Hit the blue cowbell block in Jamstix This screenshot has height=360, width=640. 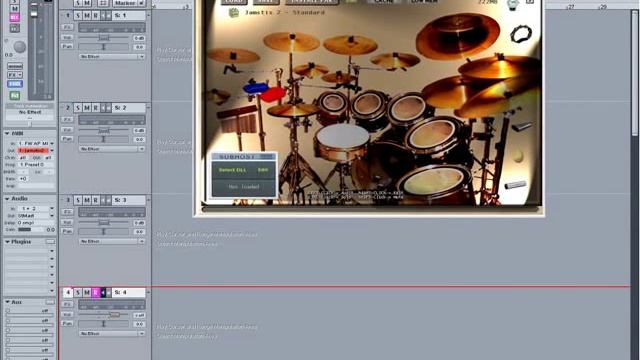point(256,88)
